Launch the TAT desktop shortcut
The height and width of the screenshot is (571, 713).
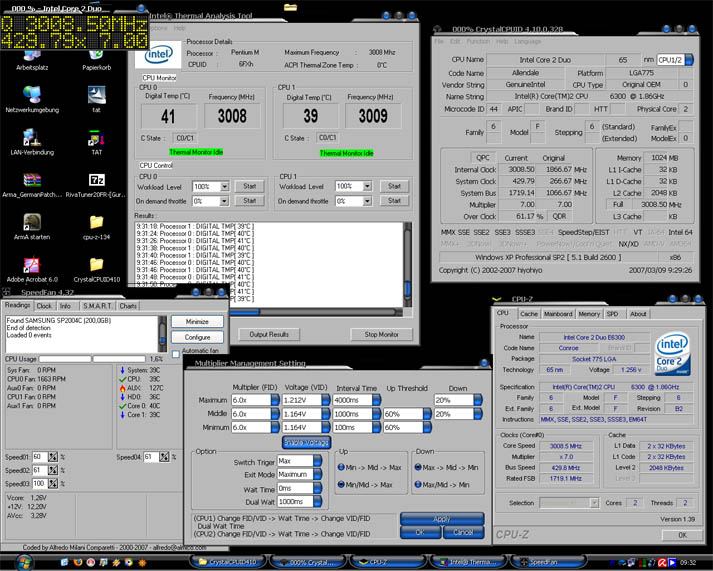pyautogui.click(x=96, y=142)
